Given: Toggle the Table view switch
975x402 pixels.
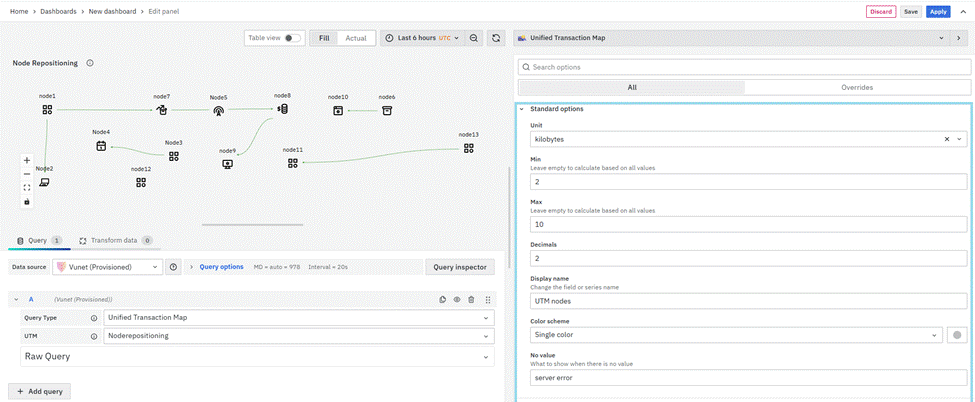Looking at the screenshot, I should [x=292, y=38].
